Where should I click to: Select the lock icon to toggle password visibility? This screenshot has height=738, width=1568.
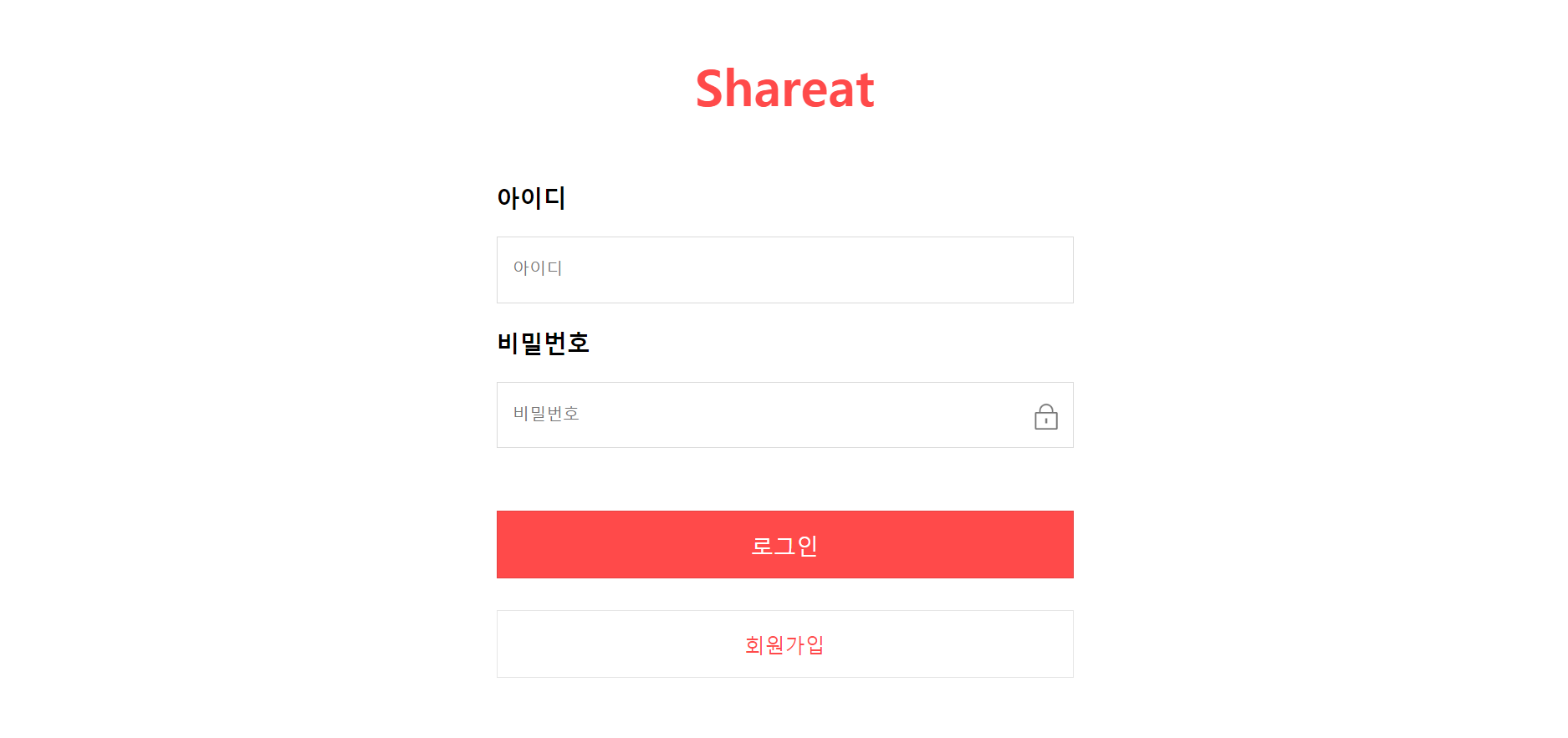(1044, 415)
